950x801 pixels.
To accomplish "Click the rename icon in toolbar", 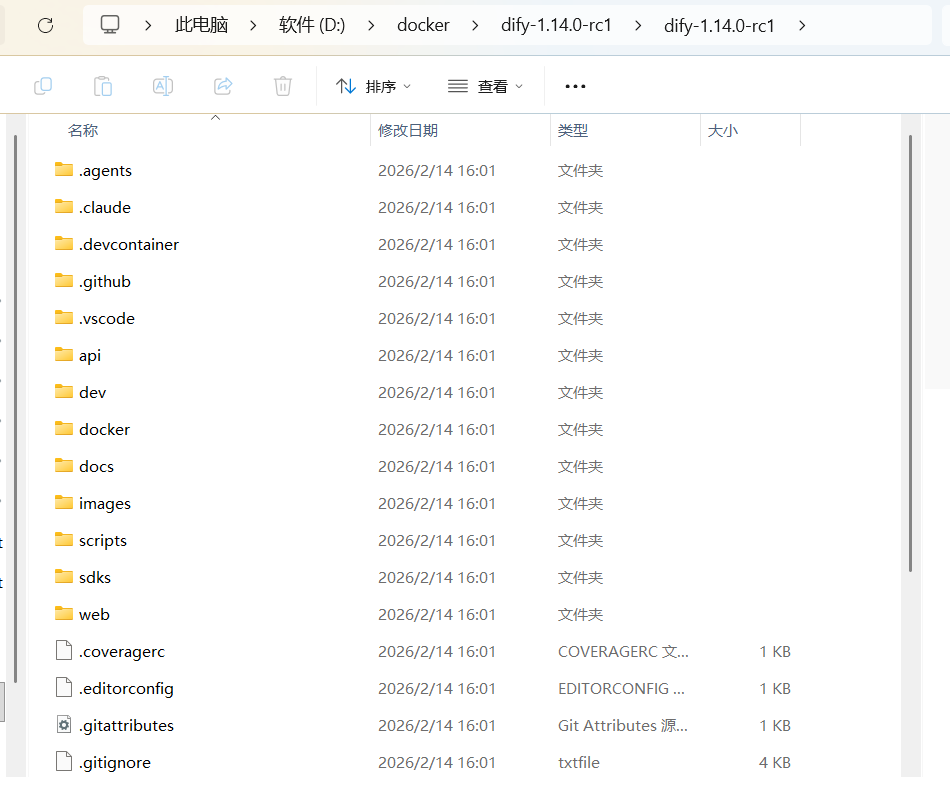I will pyautogui.click(x=163, y=86).
